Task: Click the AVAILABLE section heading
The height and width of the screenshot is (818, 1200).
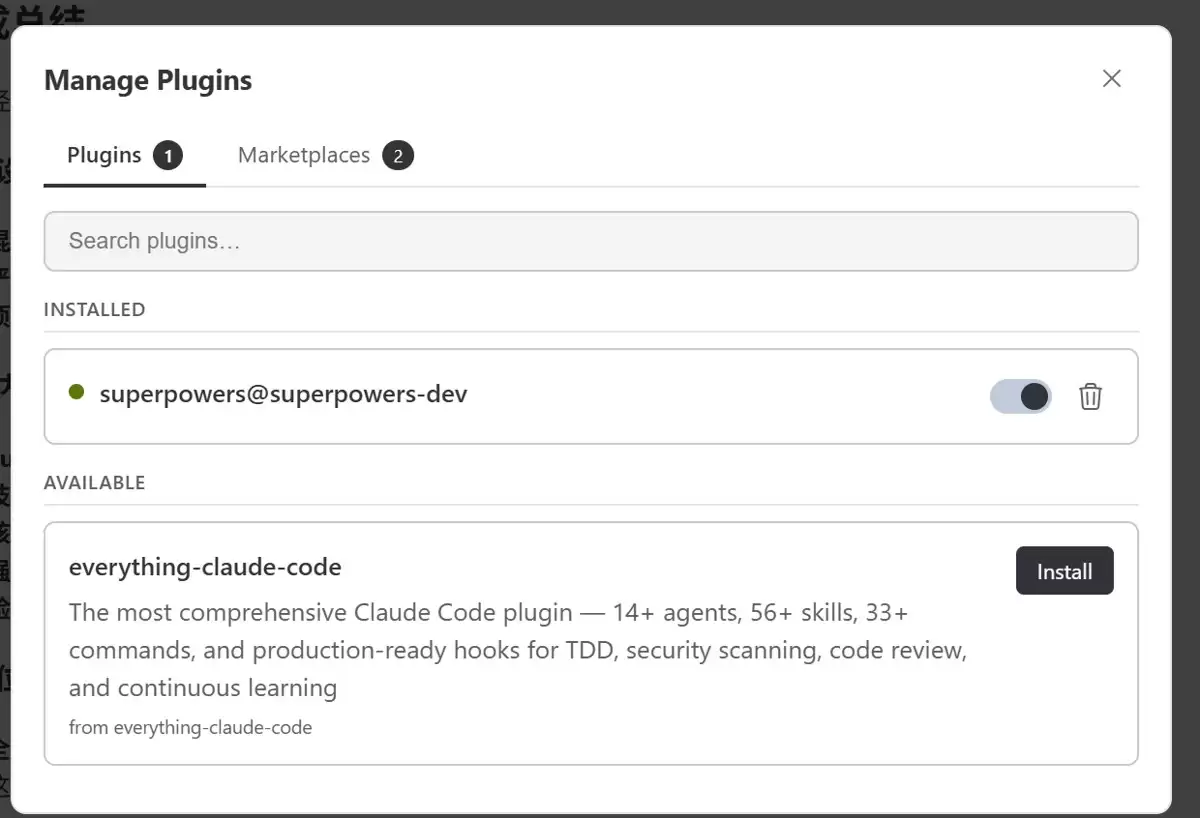Action: [x=95, y=483]
